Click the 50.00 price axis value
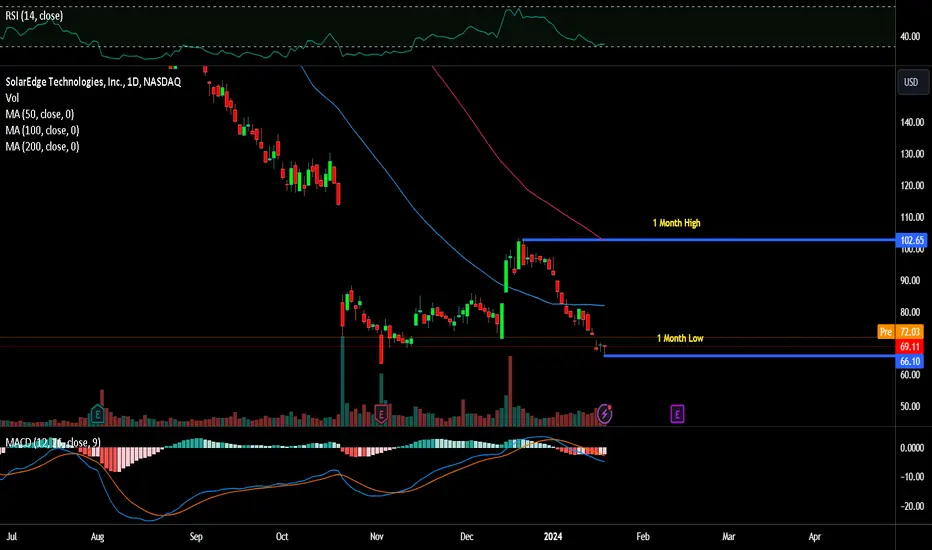 (910, 406)
